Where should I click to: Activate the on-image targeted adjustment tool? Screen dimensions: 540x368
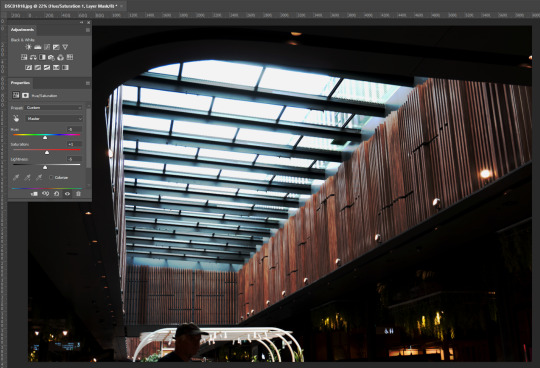[x=16, y=119]
